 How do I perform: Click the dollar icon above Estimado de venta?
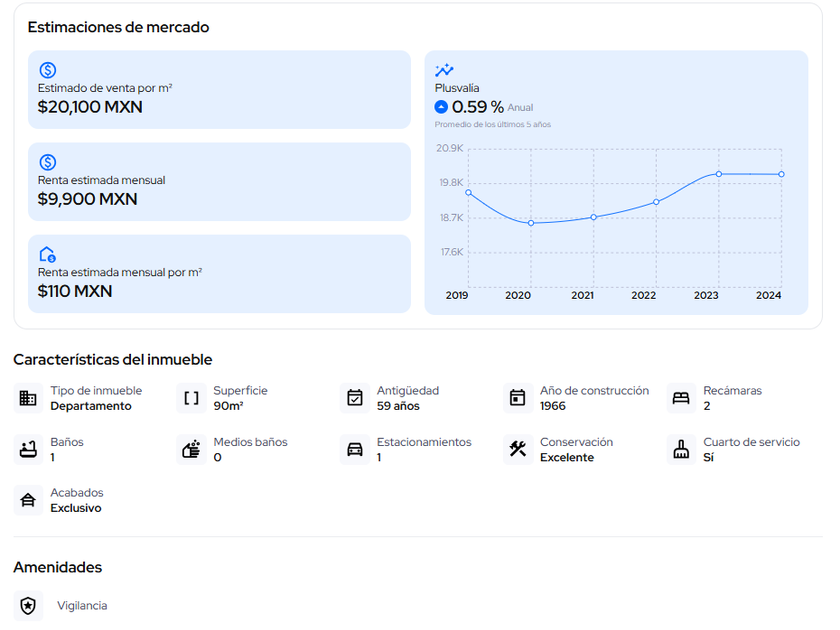[47, 70]
